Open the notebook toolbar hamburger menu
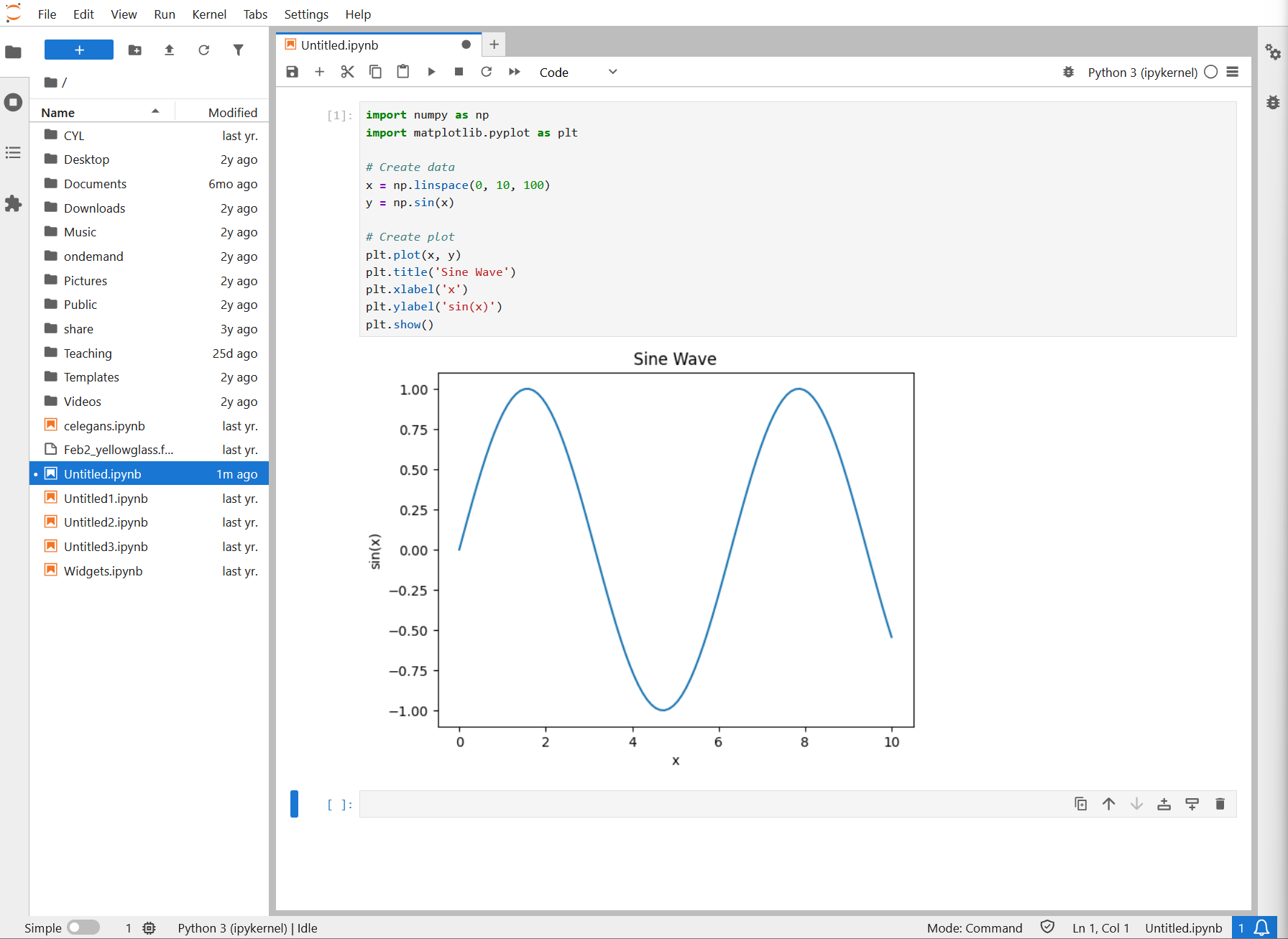1288x939 pixels. 1233,72
